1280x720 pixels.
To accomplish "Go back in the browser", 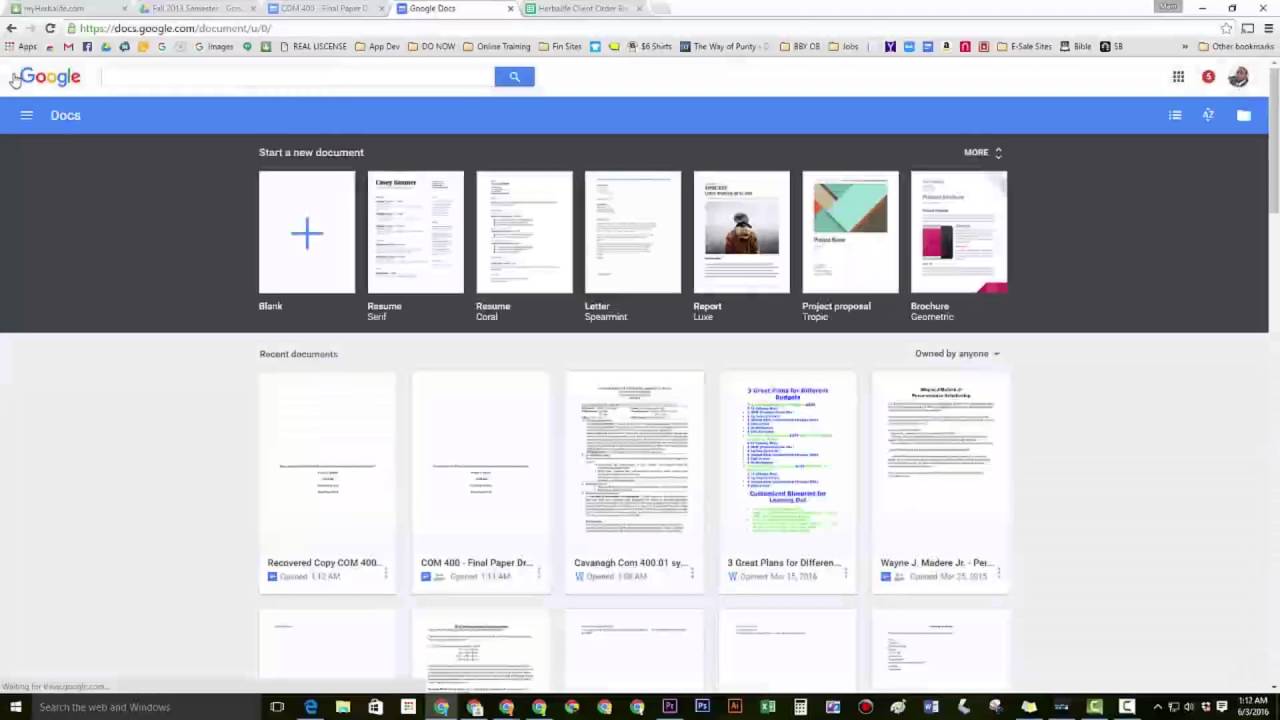I will click(x=12, y=28).
